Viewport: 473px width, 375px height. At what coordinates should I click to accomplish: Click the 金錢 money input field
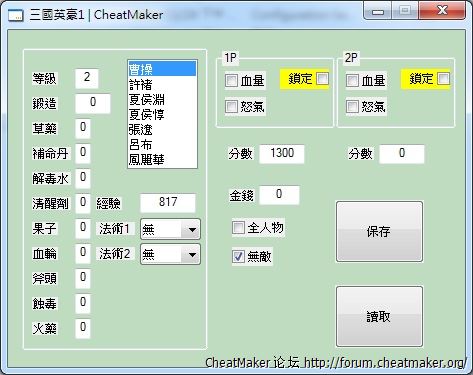click(279, 195)
